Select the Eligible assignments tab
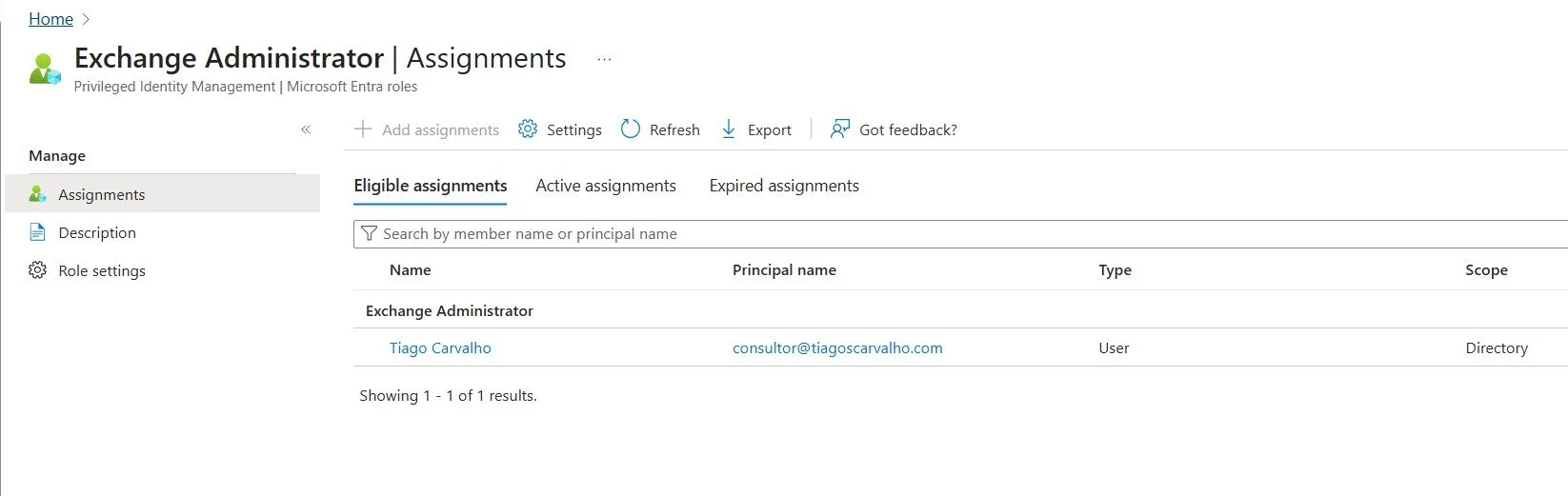This screenshot has height=496, width=1568. [431, 186]
